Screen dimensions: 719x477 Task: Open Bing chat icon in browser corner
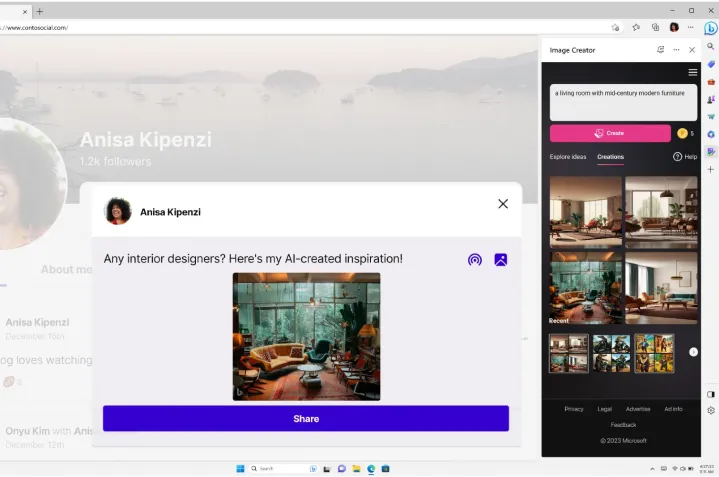(711, 28)
